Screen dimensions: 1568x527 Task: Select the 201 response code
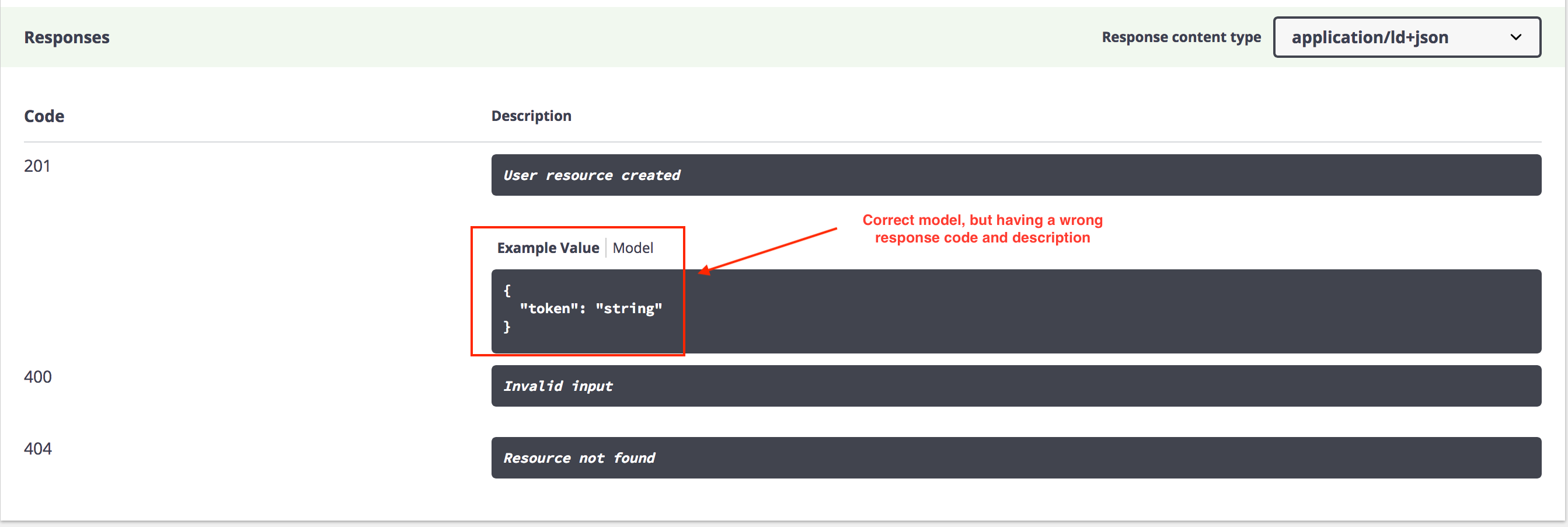37,166
